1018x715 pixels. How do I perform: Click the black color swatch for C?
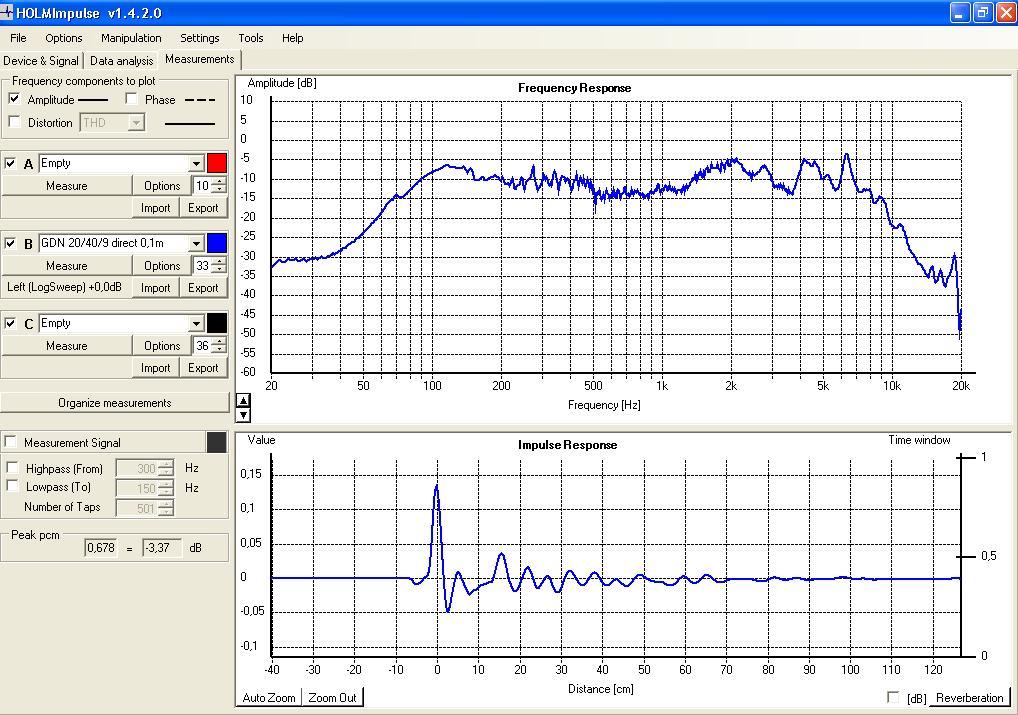tap(217, 323)
